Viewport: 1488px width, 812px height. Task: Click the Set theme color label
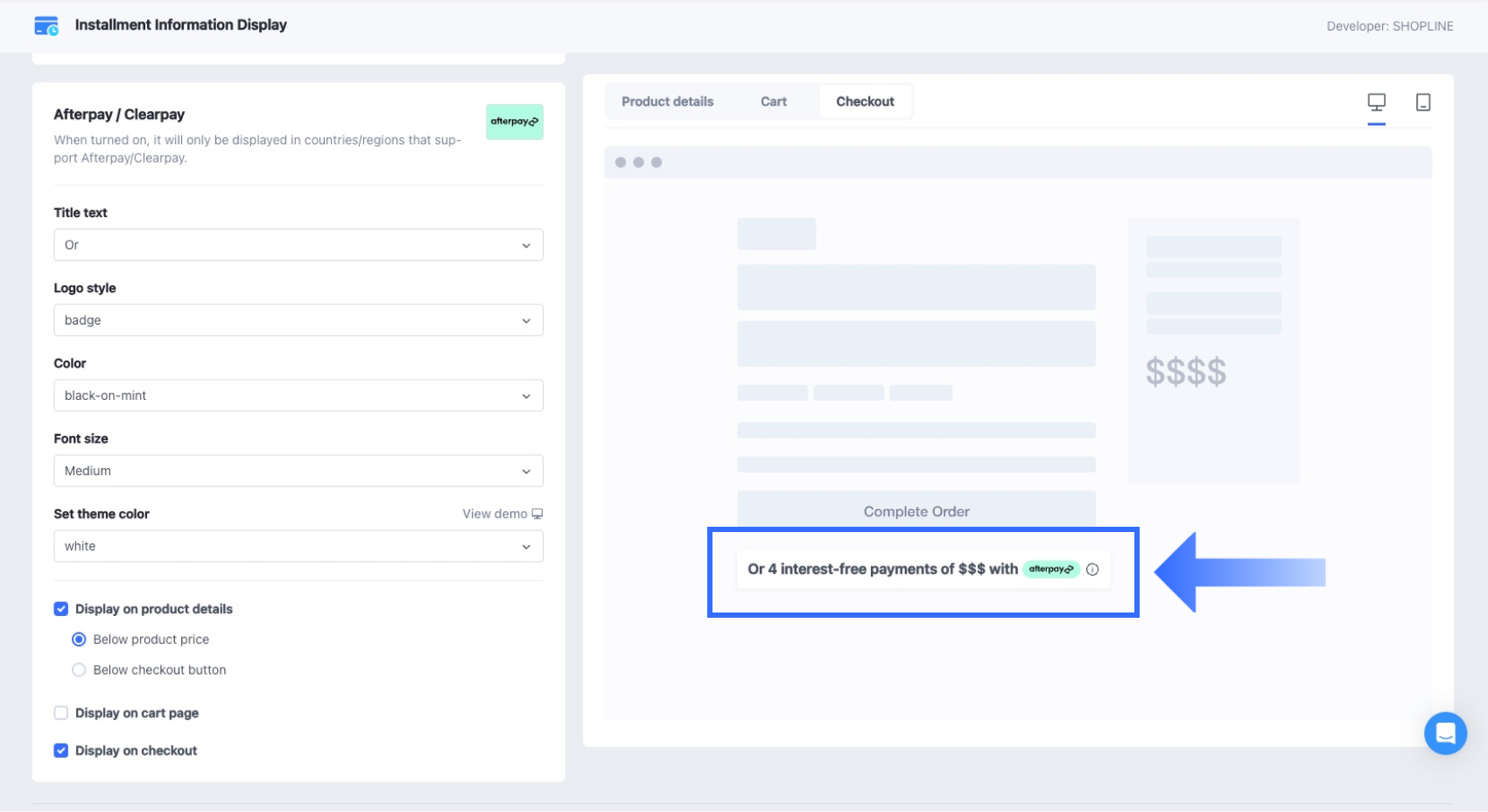tap(102, 514)
